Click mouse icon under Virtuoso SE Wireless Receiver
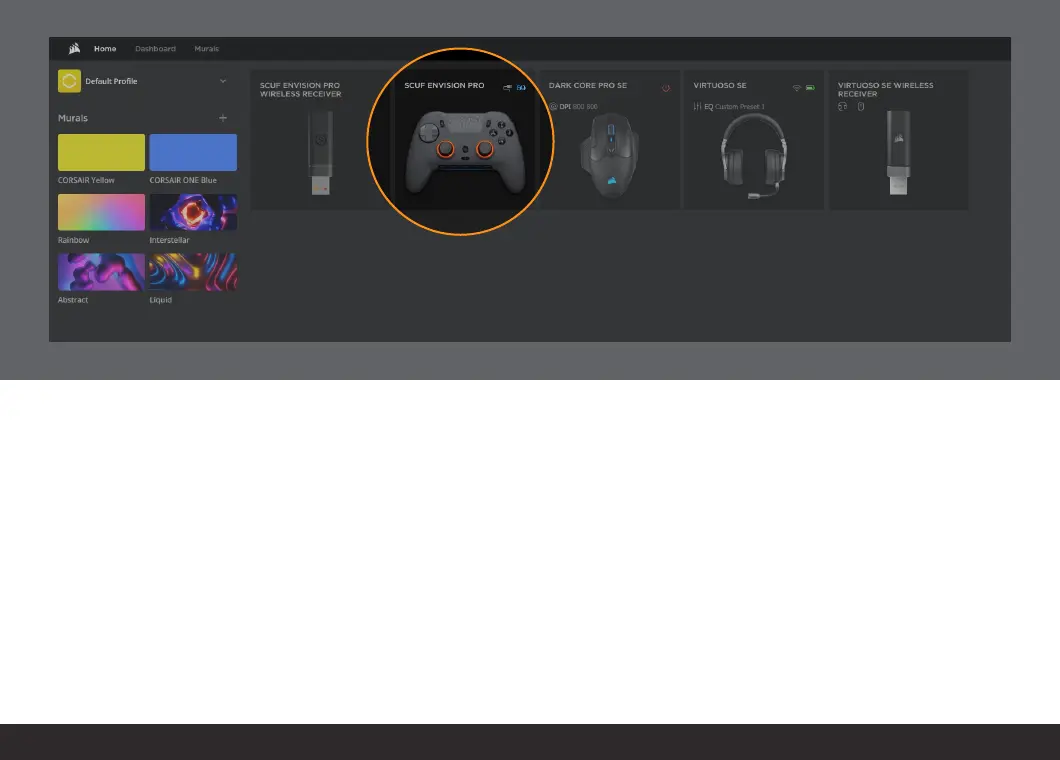This screenshot has width=1060, height=760. coord(861,107)
